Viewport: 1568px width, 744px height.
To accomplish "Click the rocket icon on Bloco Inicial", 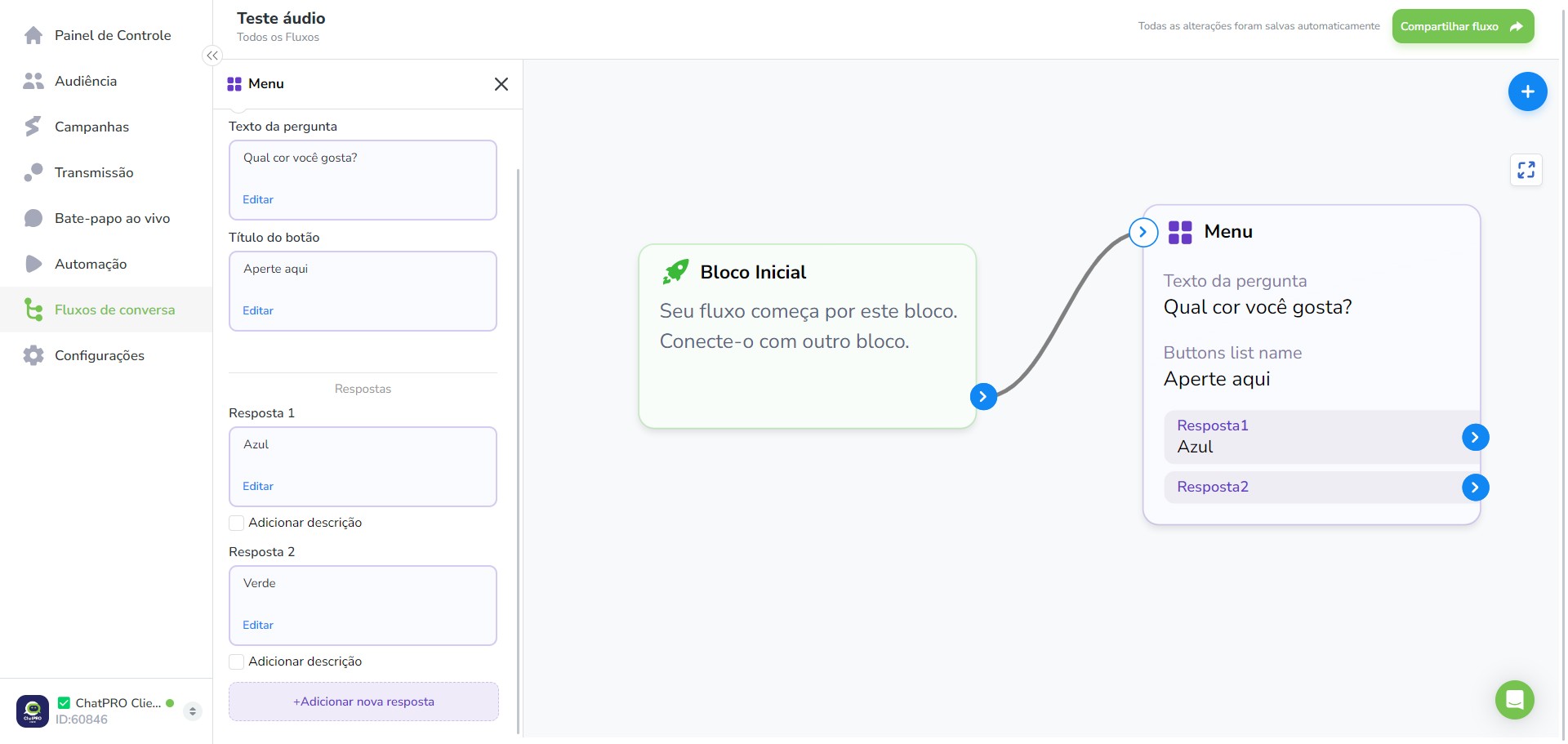I will (675, 272).
